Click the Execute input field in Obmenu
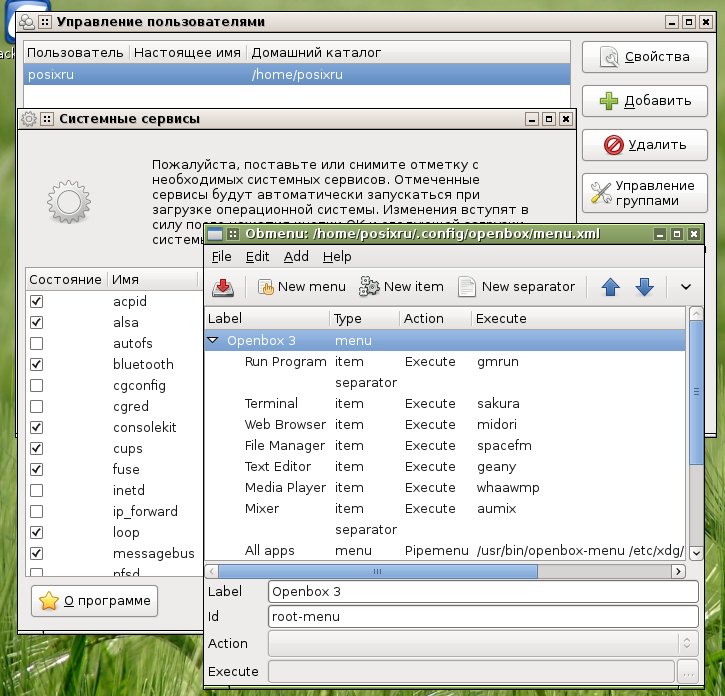 (x=471, y=671)
